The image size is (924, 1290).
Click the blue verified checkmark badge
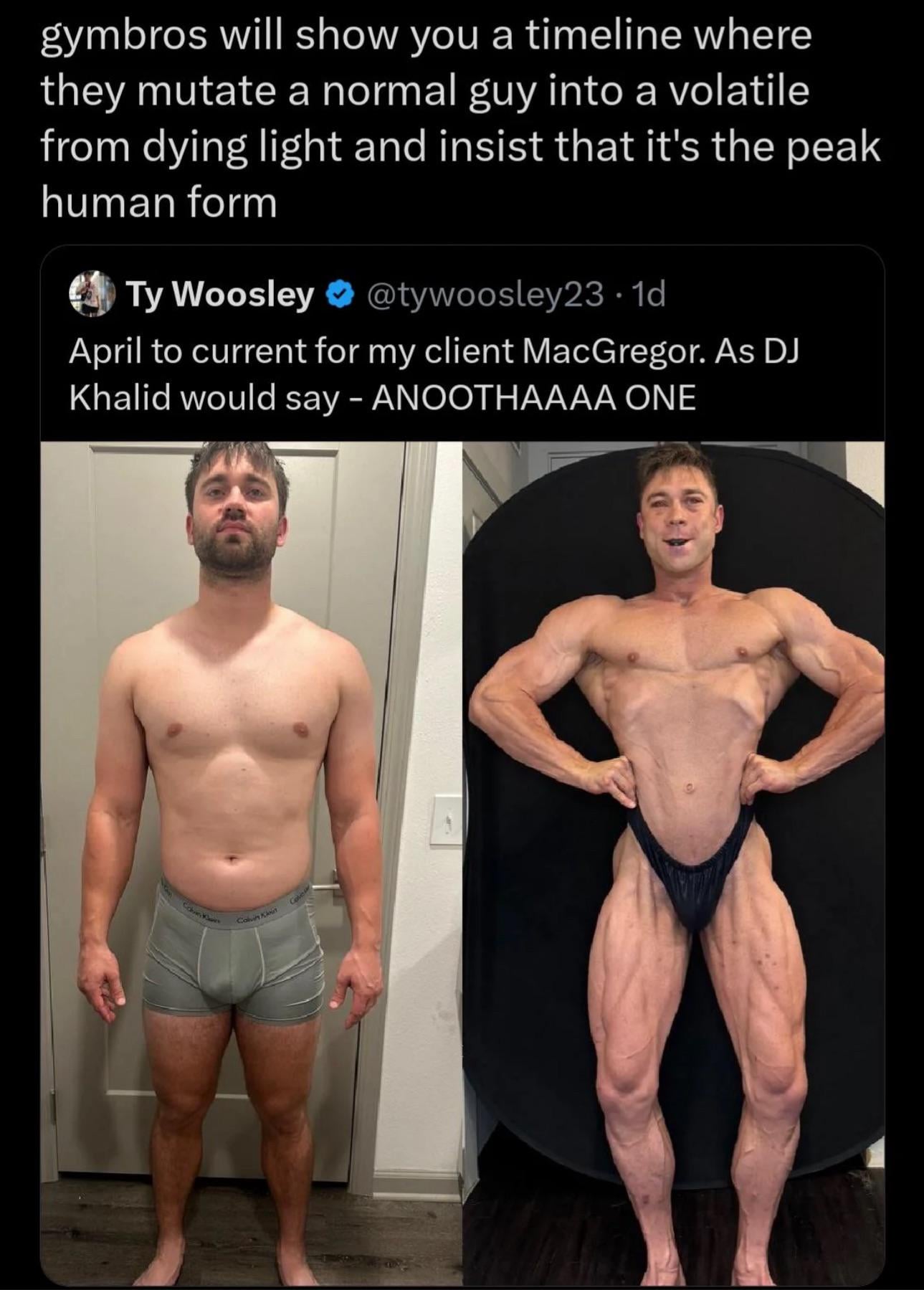(339, 294)
